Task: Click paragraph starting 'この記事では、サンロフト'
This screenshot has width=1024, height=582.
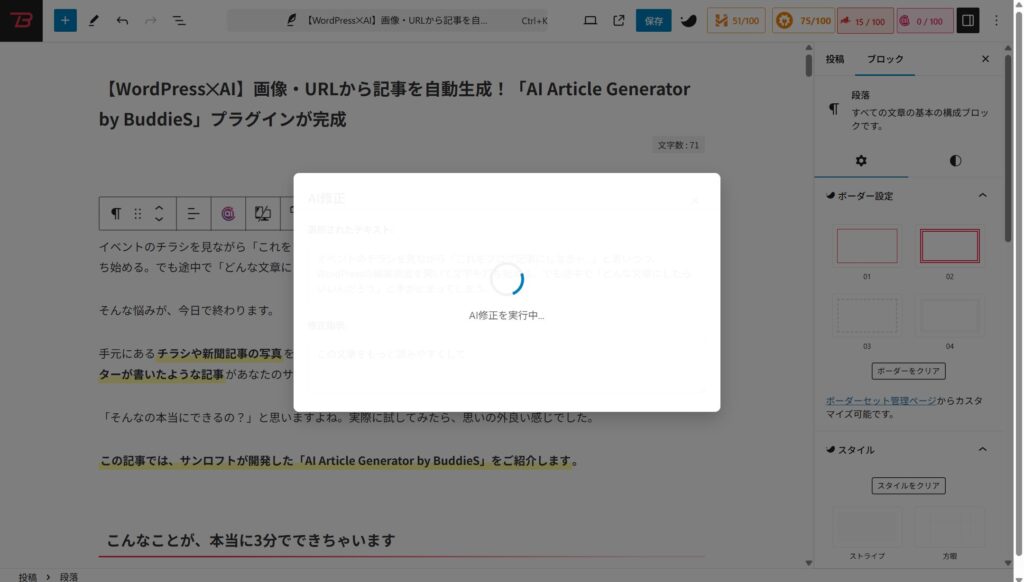Action: (339, 461)
